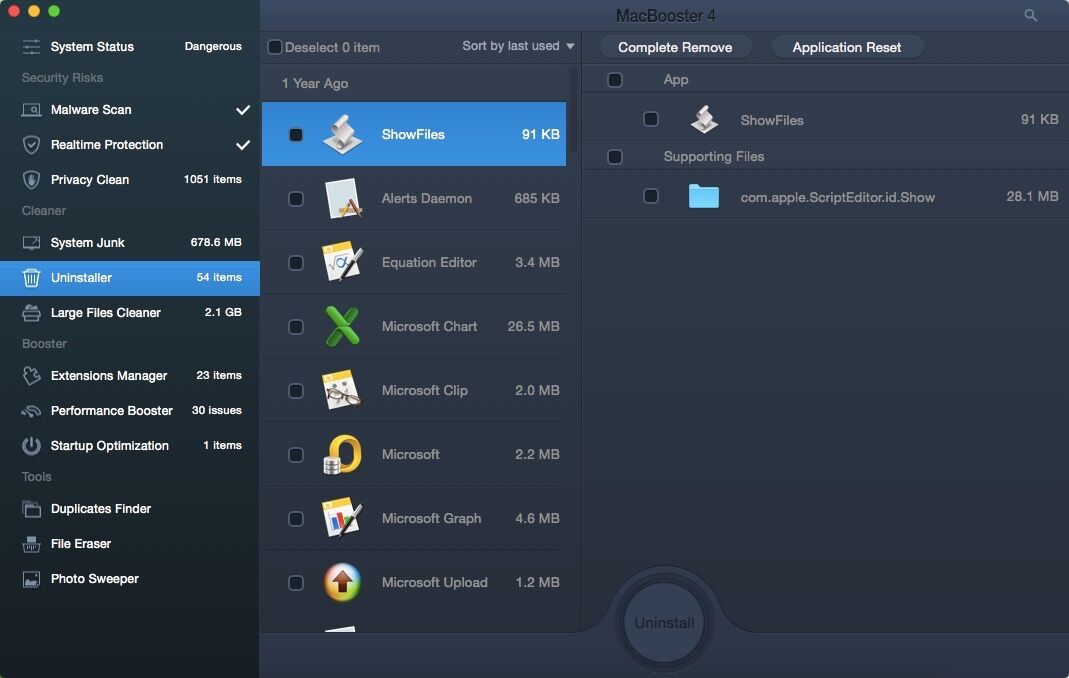
Task: Click the Performance Booster gauge icon
Action: pyautogui.click(x=31, y=411)
